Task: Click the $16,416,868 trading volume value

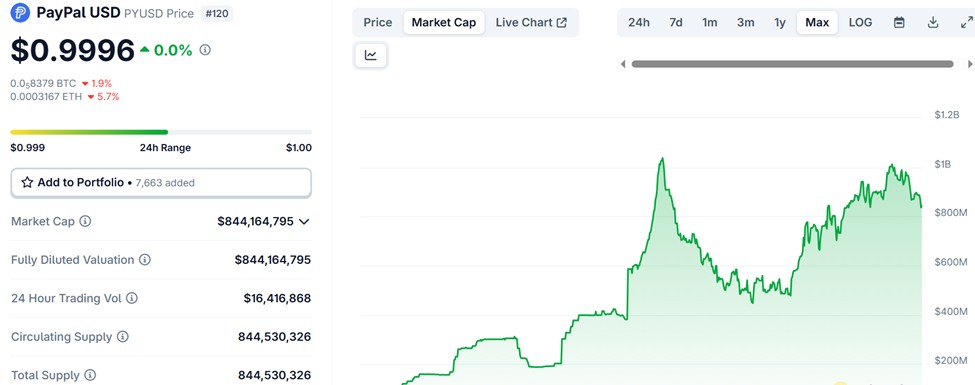Action: (x=277, y=298)
